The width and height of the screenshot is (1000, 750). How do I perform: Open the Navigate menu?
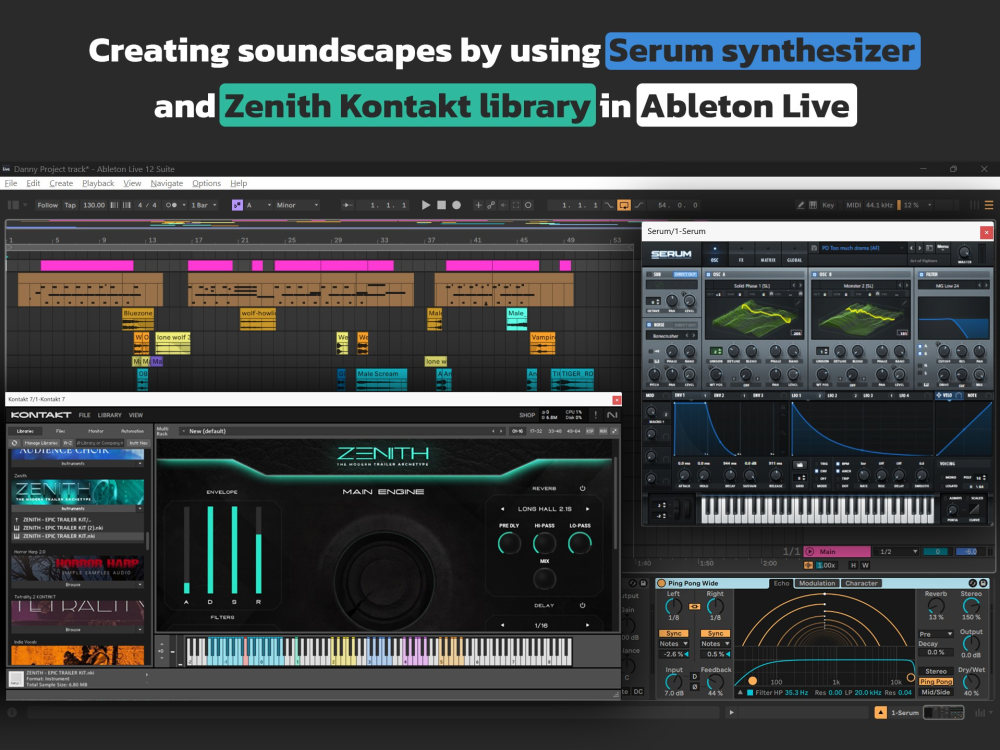click(166, 183)
